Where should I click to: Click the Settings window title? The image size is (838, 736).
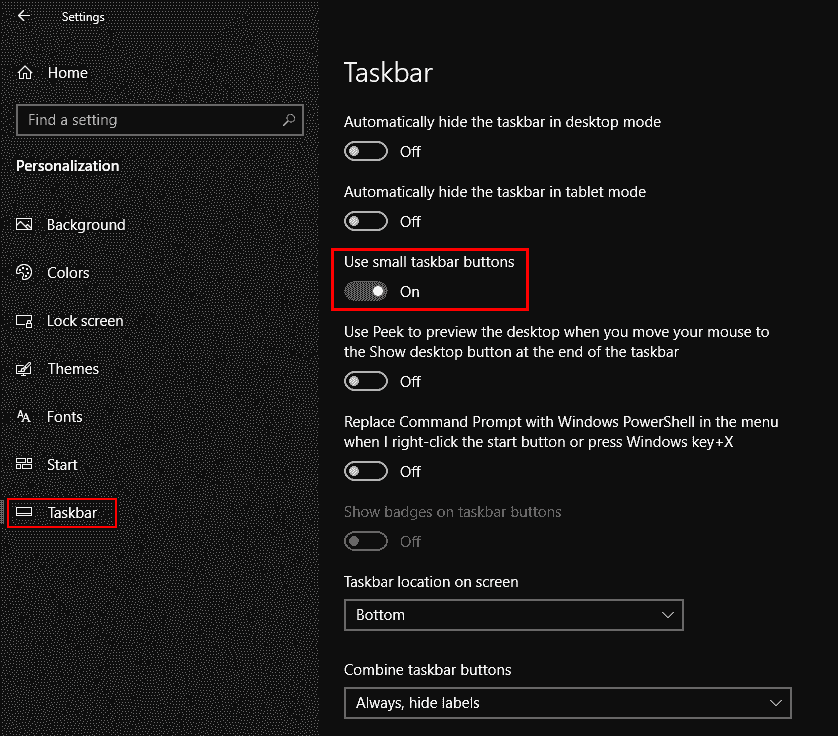pyautogui.click(x=83, y=17)
